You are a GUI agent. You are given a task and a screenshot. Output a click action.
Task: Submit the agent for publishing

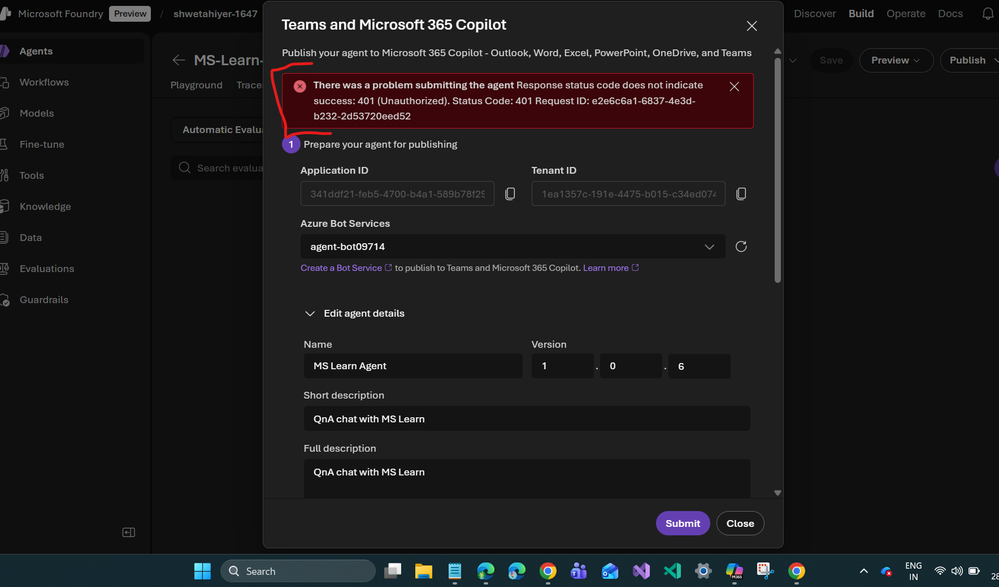coord(682,523)
